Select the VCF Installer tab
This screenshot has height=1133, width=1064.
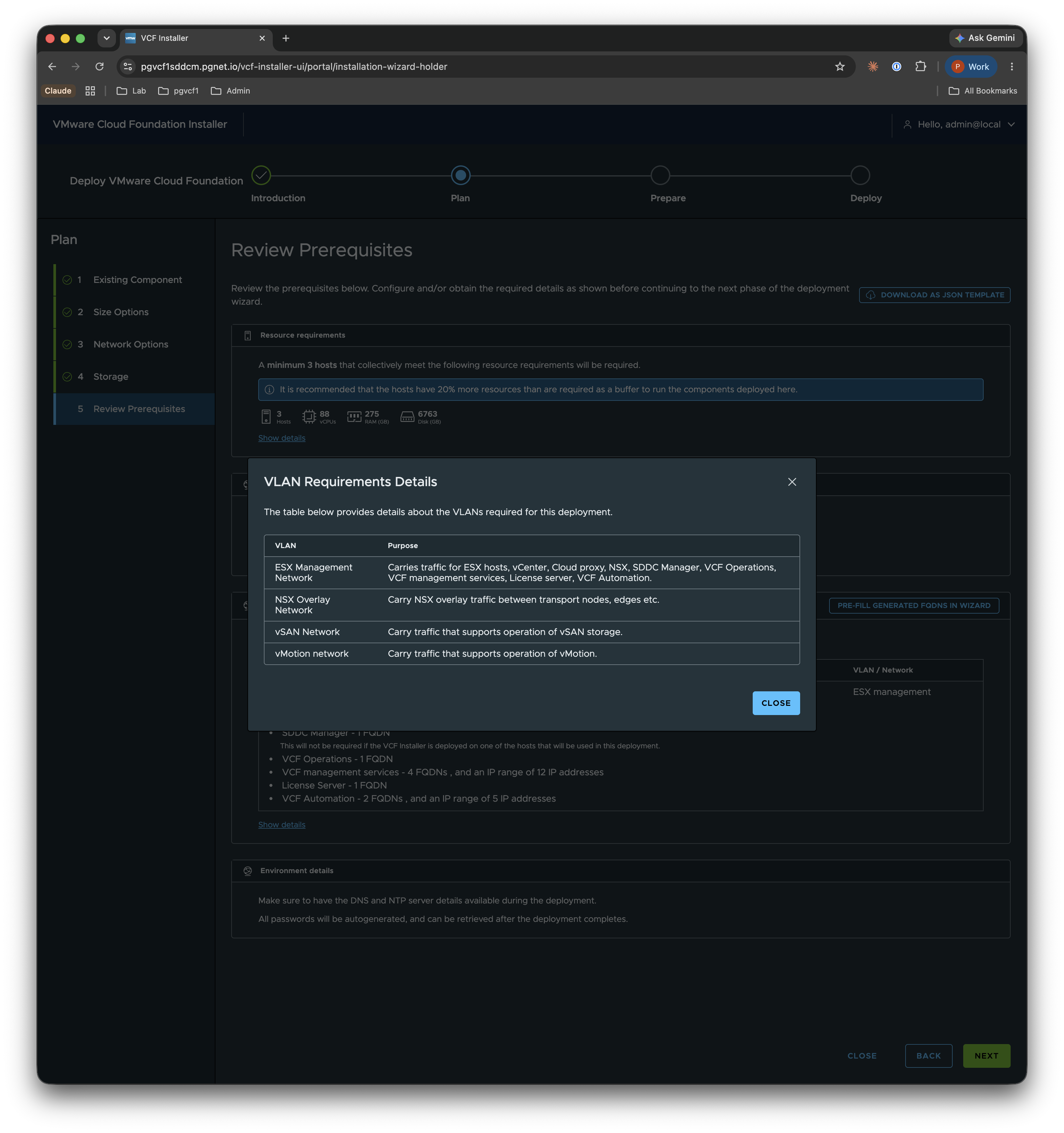click(x=195, y=38)
